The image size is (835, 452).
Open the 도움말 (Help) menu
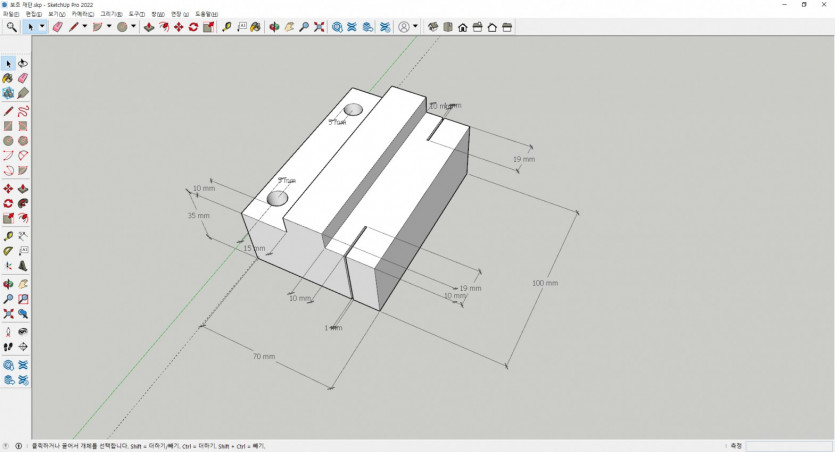click(207, 14)
